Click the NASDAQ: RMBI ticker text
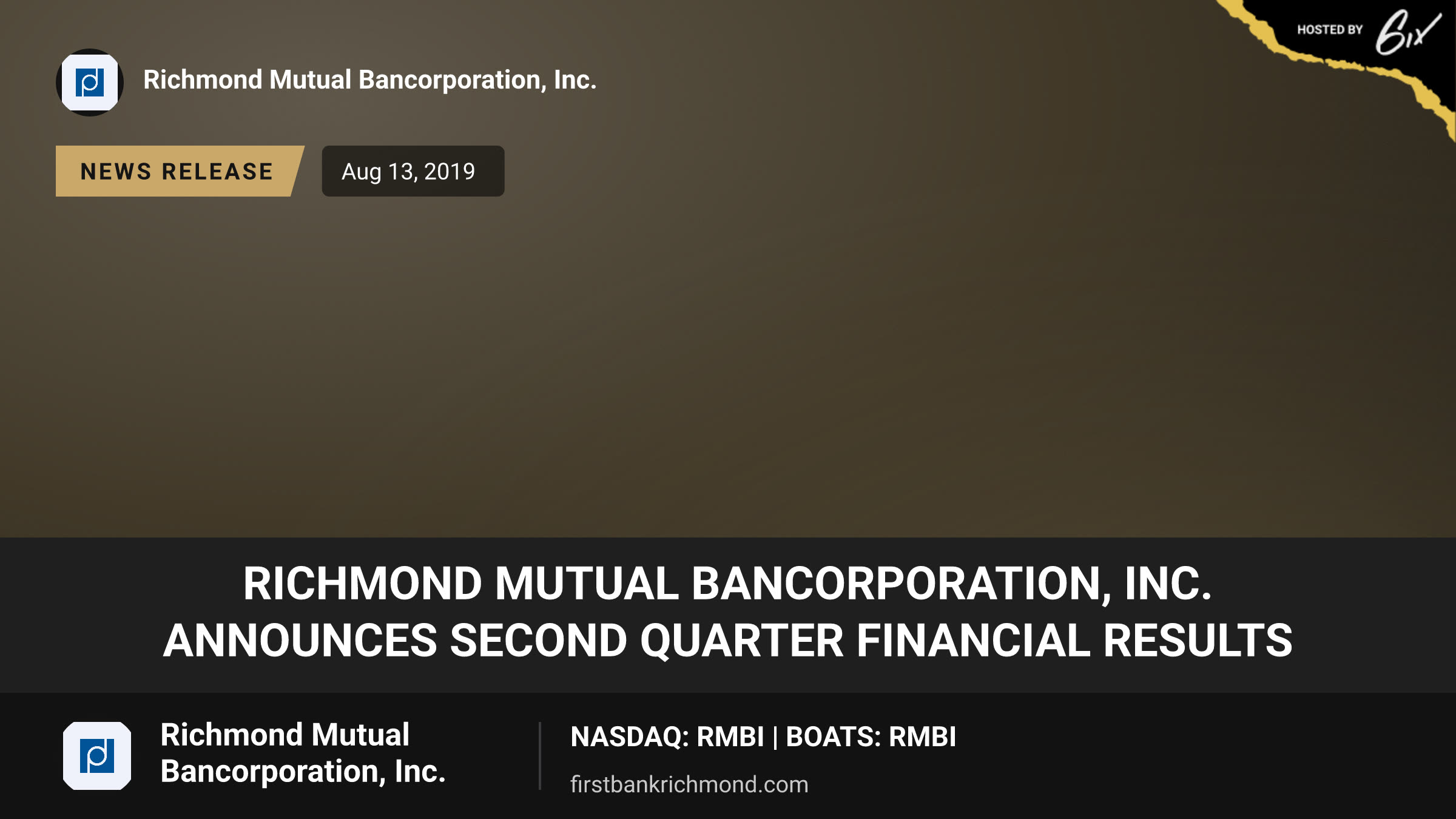Viewport: 1456px width, 819px height. (667, 737)
